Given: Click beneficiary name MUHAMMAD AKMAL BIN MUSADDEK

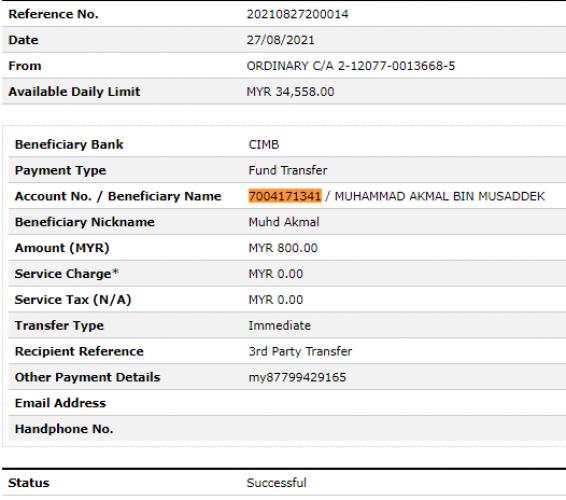Looking at the screenshot, I should [440, 196].
